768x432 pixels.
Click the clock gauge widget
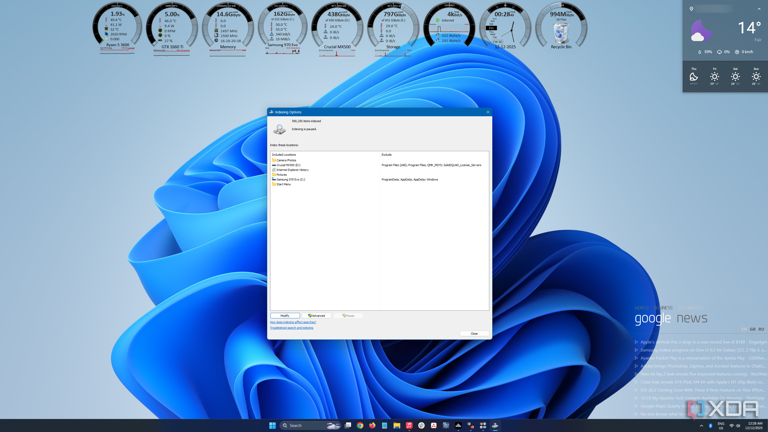(504, 26)
